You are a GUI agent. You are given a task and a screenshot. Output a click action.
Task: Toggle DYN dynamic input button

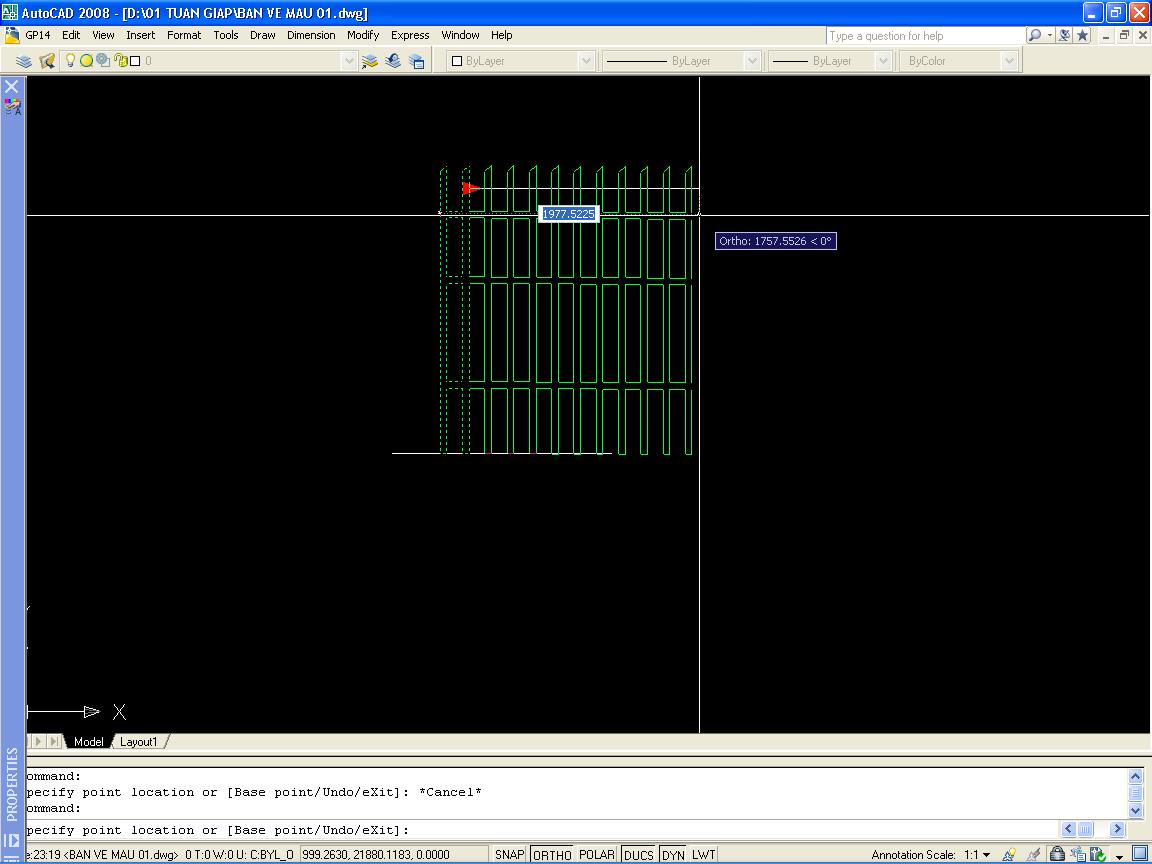[672, 854]
